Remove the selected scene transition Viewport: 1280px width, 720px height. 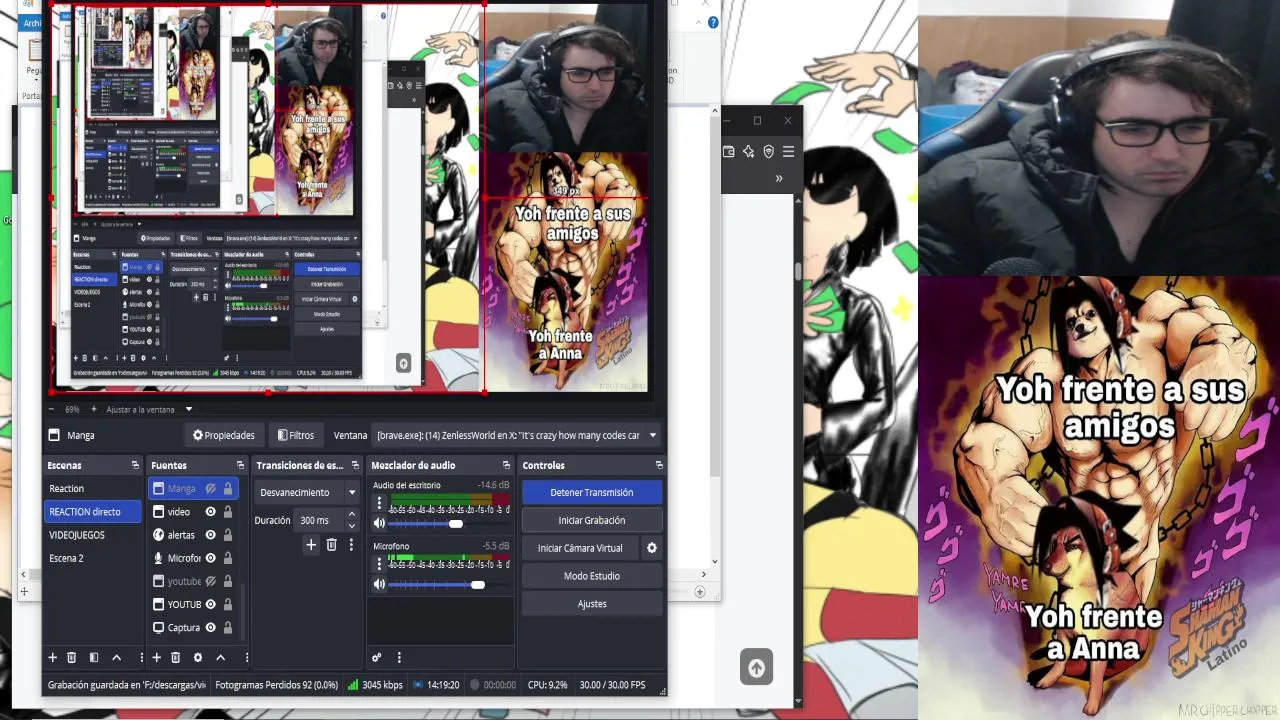tap(331, 545)
